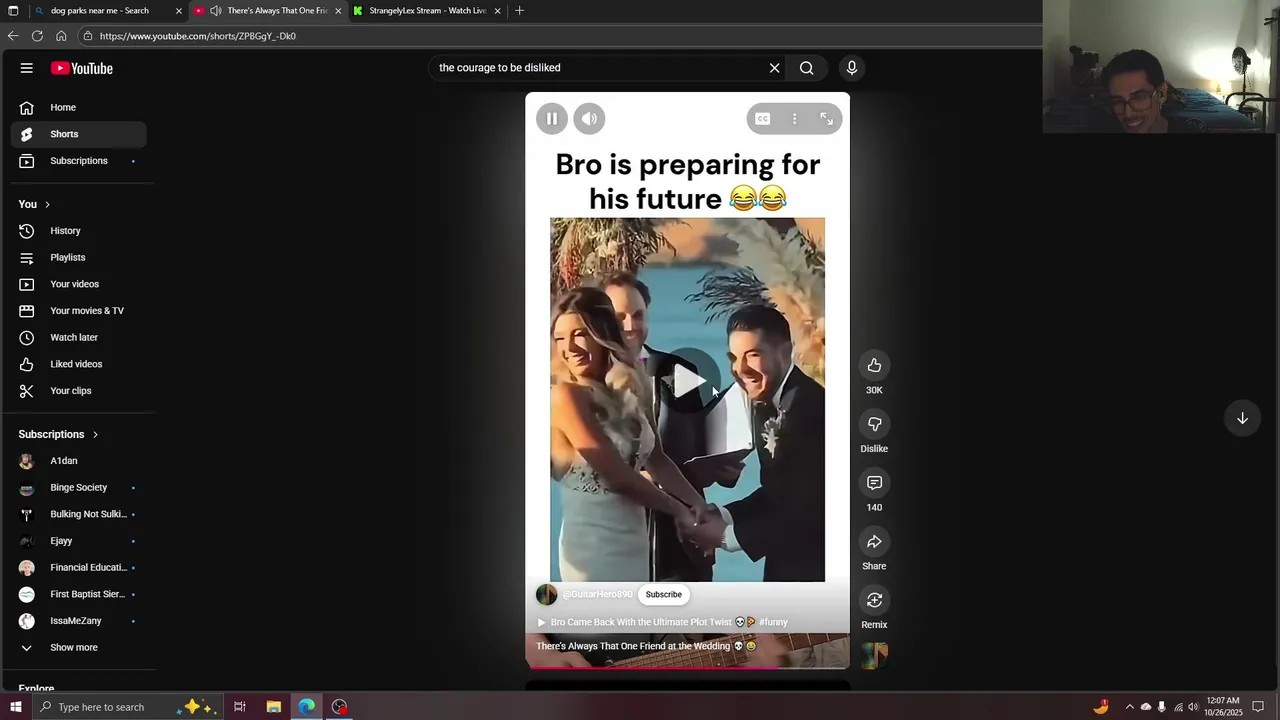Remix this Short
The height and width of the screenshot is (720, 1280).
click(874, 600)
